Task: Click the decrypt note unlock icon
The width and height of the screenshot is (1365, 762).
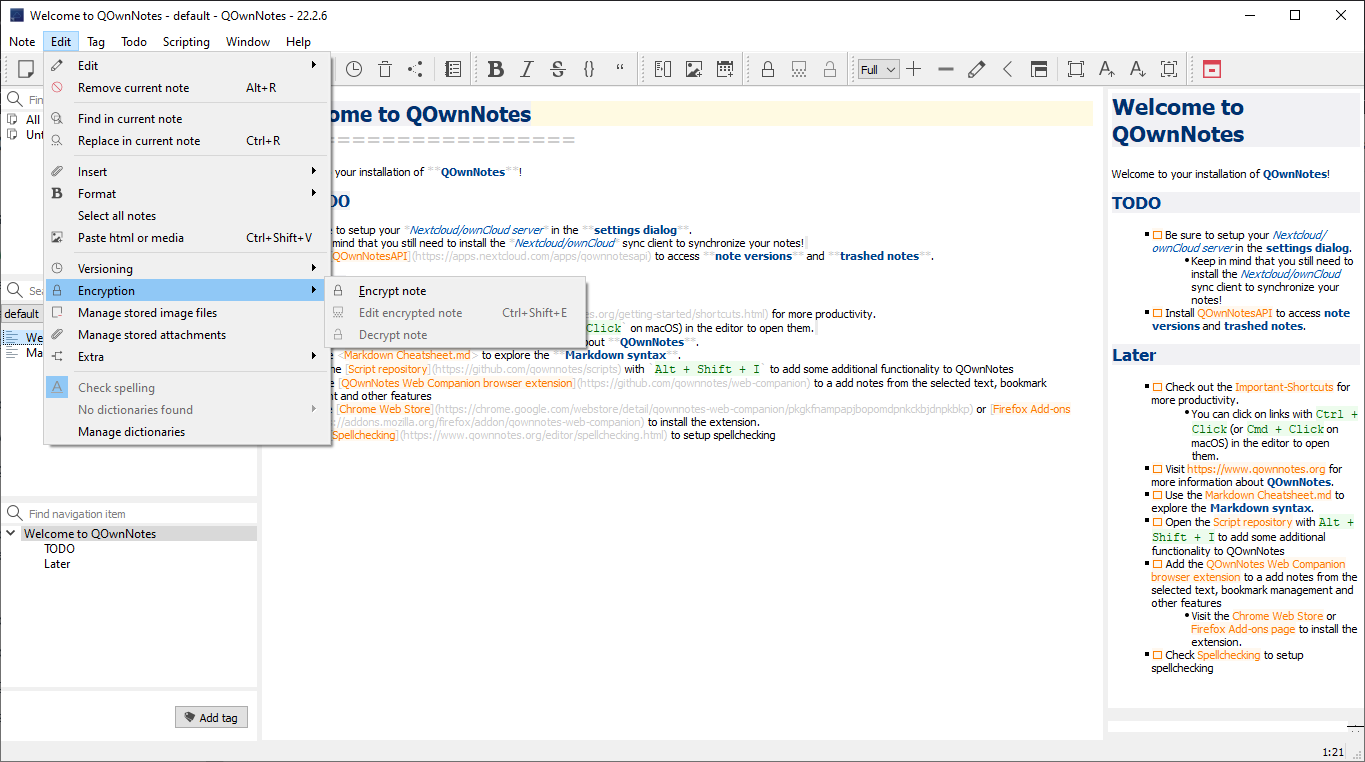Action: (x=830, y=69)
